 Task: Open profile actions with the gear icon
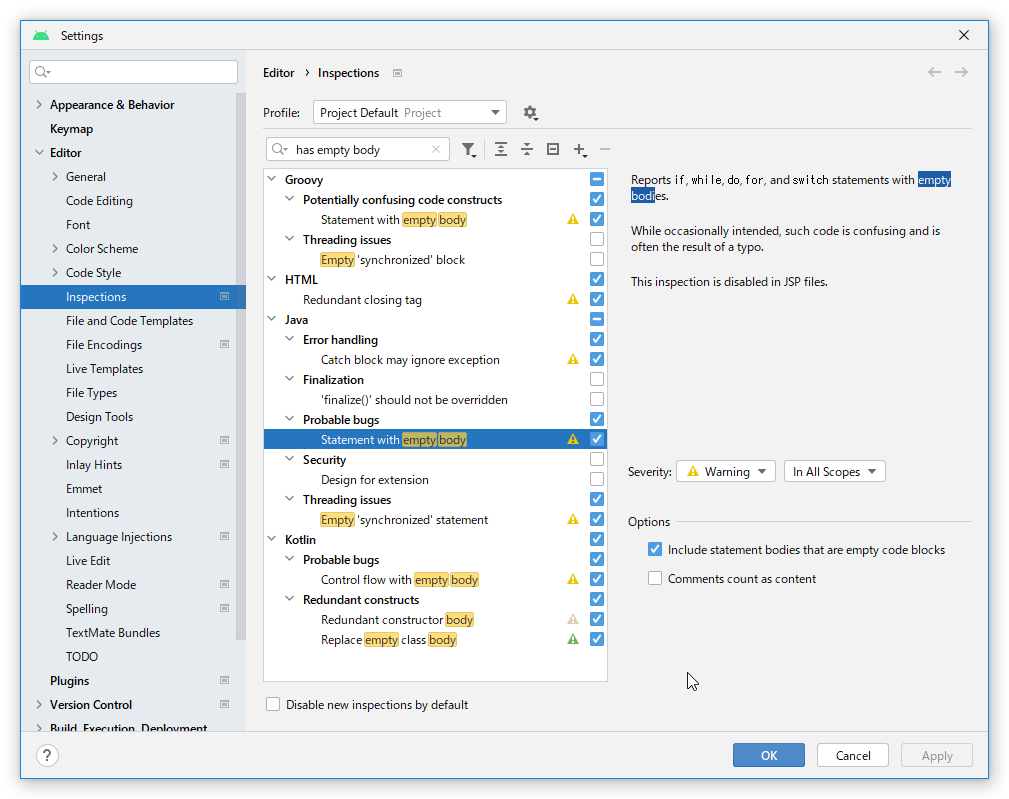click(x=530, y=112)
